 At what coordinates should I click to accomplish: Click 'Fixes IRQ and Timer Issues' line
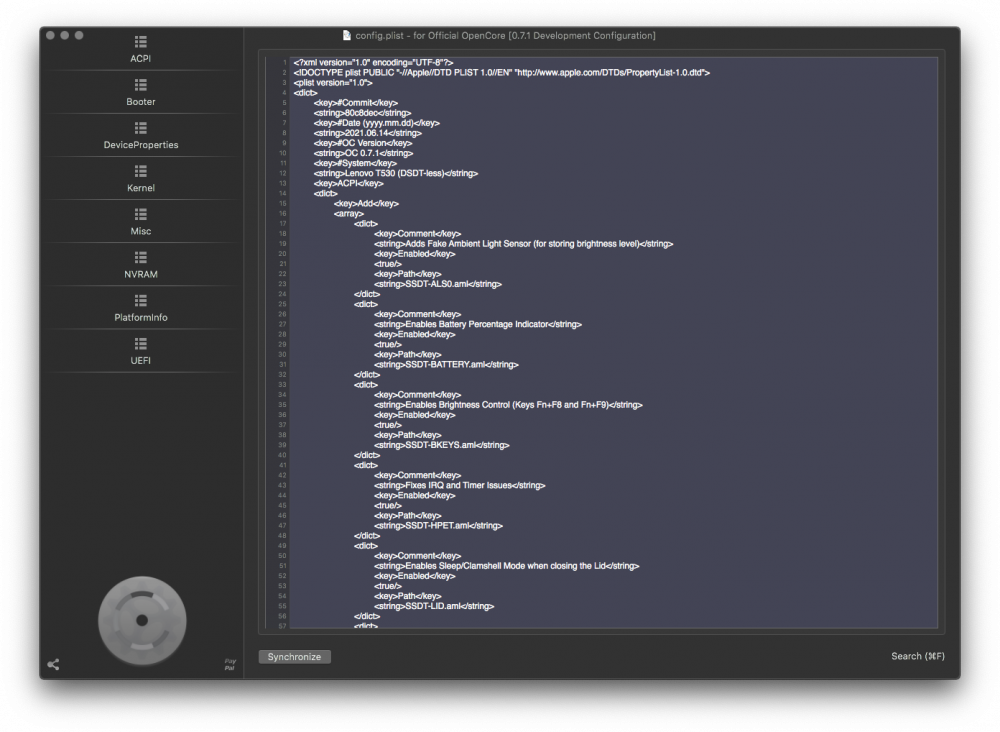460,485
